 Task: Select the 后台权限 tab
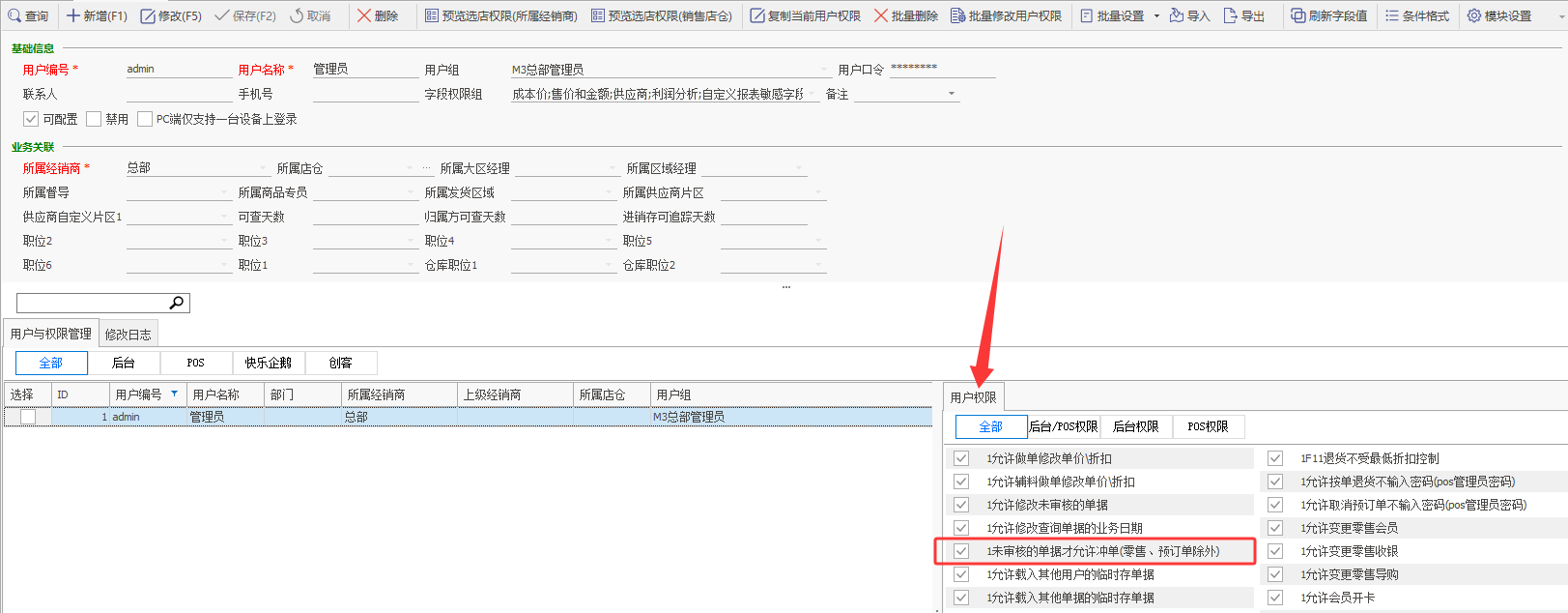[x=1135, y=426]
